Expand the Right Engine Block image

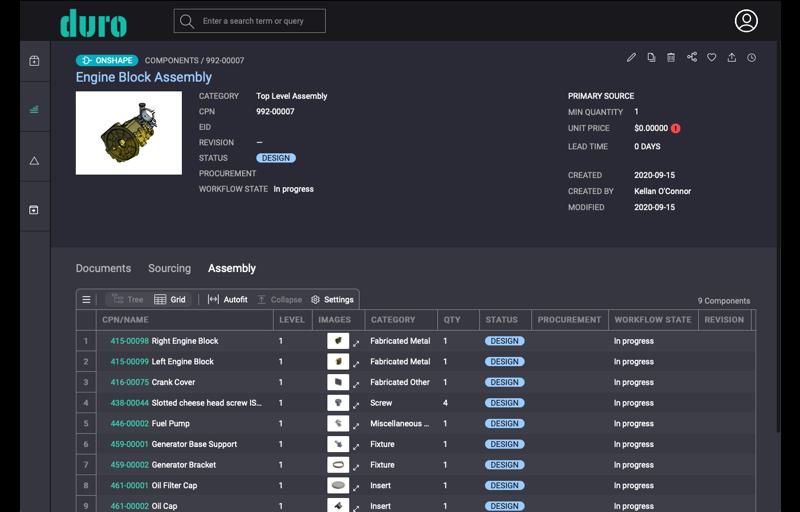click(356, 342)
